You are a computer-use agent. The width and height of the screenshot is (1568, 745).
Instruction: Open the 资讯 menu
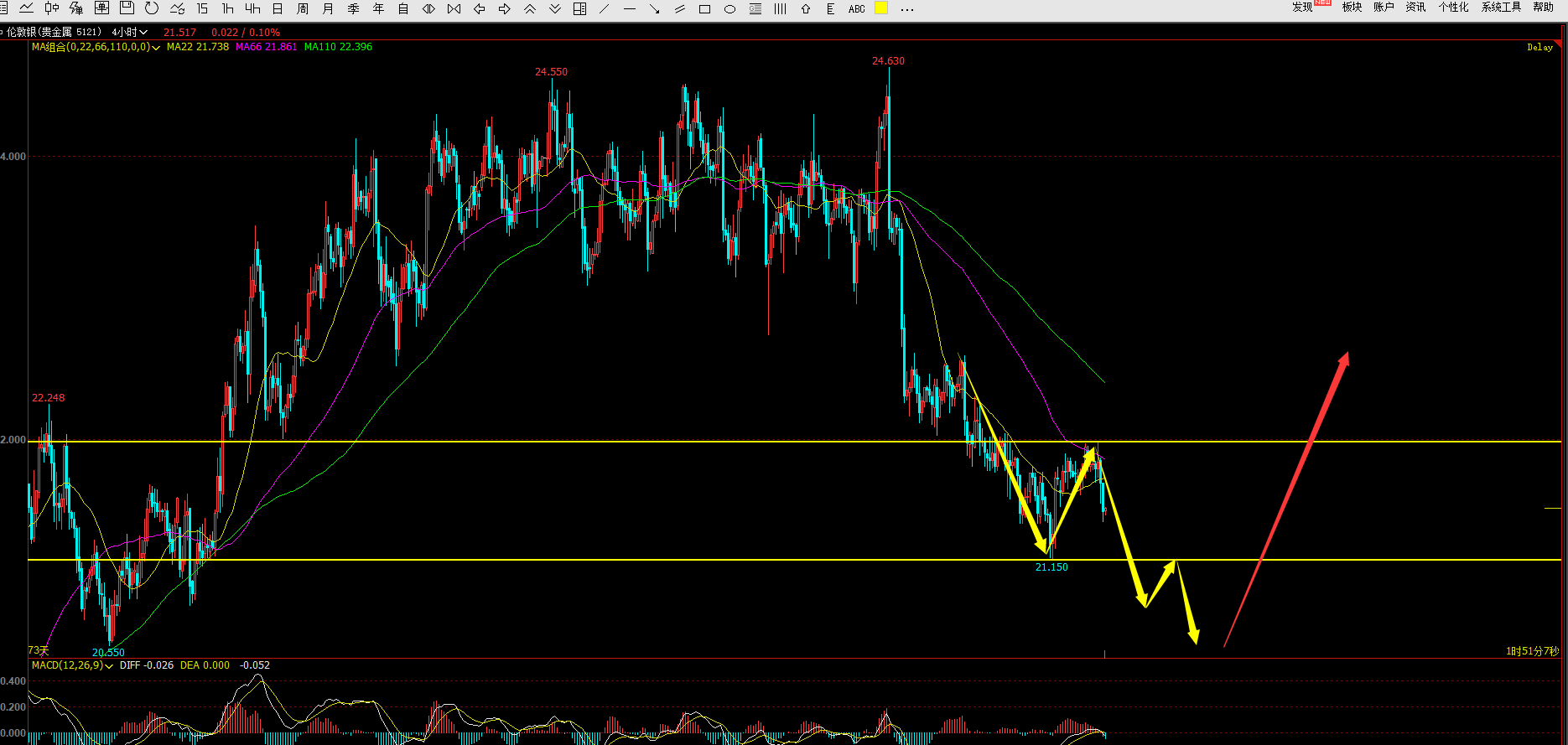click(x=1415, y=8)
